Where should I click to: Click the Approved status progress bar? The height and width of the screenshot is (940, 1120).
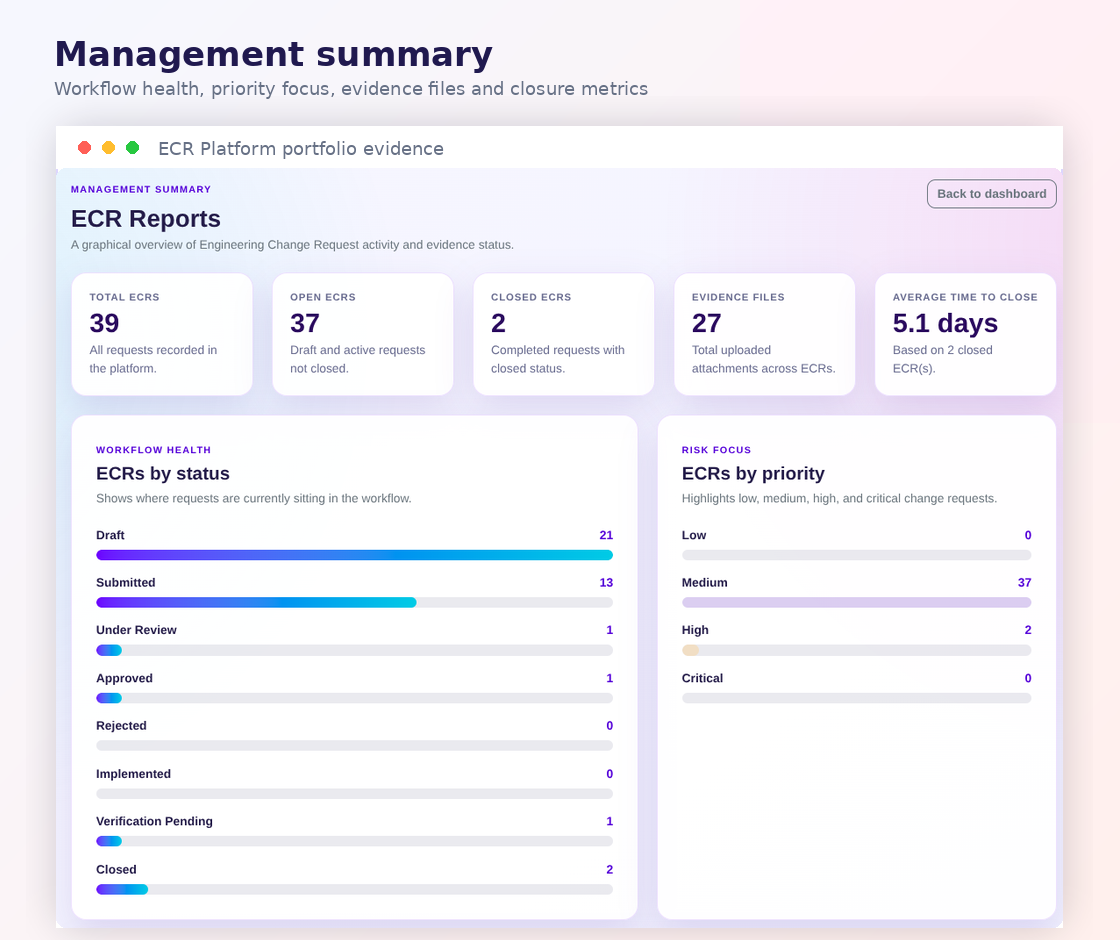tap(354, 698)
